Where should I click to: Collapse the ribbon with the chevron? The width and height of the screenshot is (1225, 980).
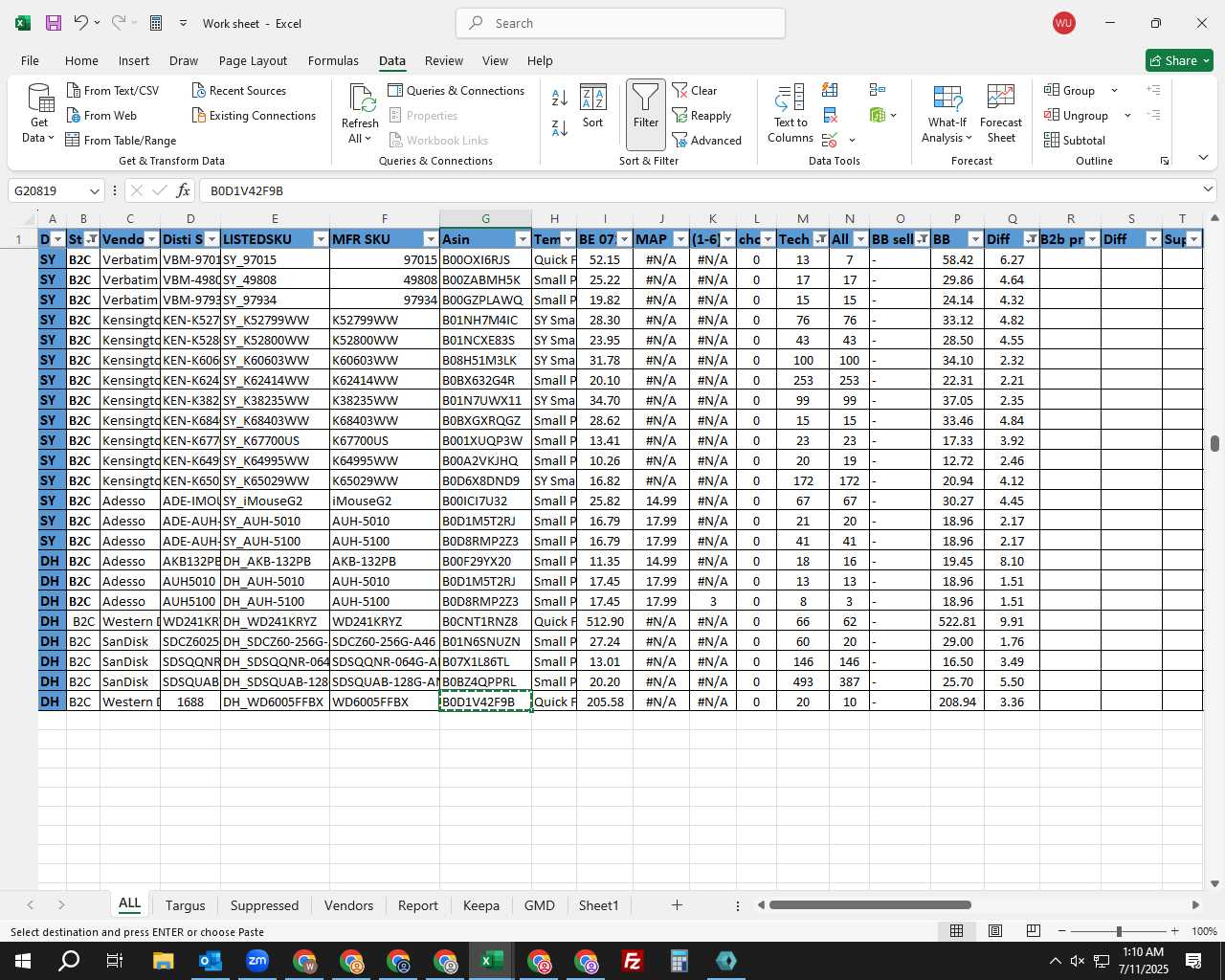(1203, 157)
